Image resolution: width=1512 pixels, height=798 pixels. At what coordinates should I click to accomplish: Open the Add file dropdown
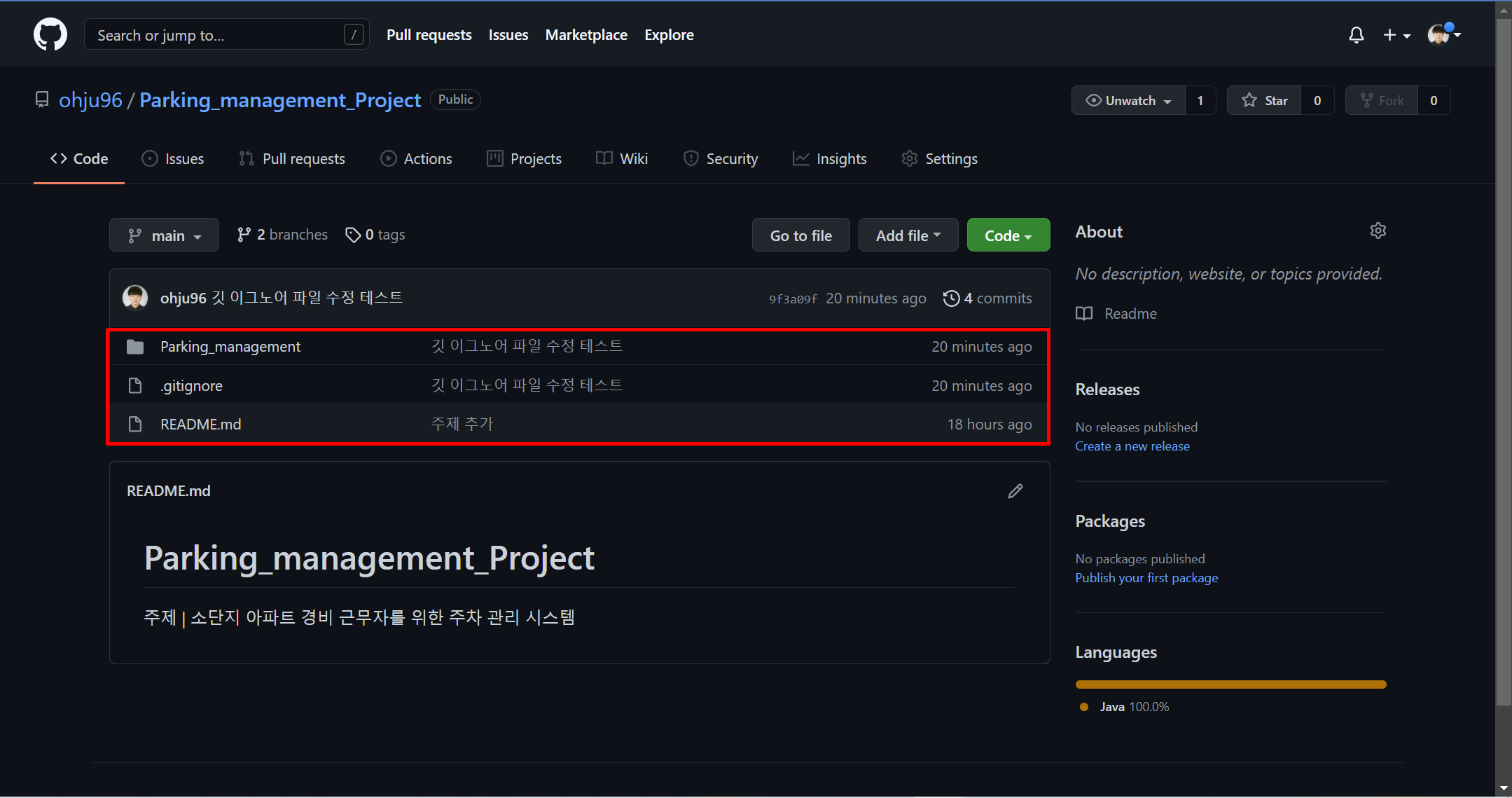click(x=908, y=235)
